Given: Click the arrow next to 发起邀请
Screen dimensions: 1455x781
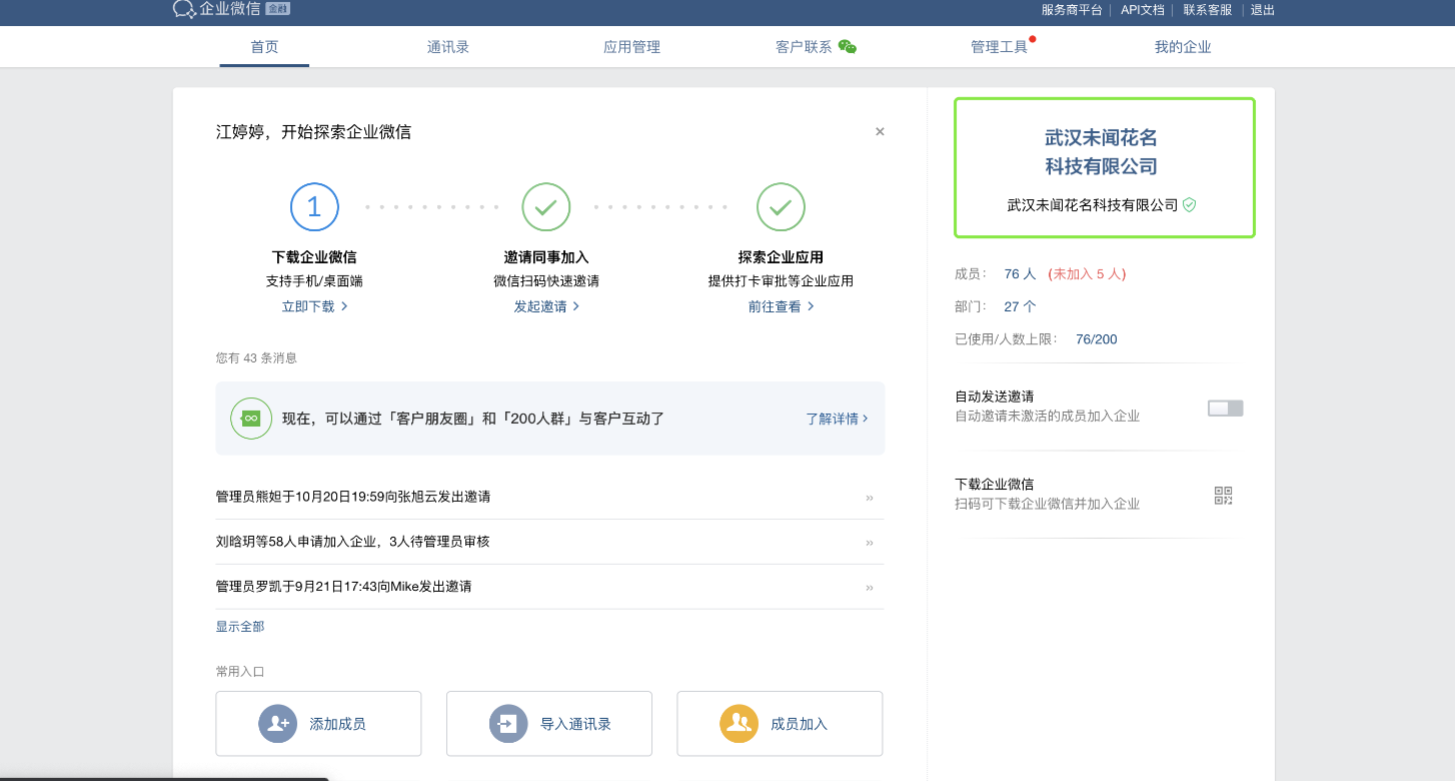Looking at the screenshot, I should [x=576, y=306].
